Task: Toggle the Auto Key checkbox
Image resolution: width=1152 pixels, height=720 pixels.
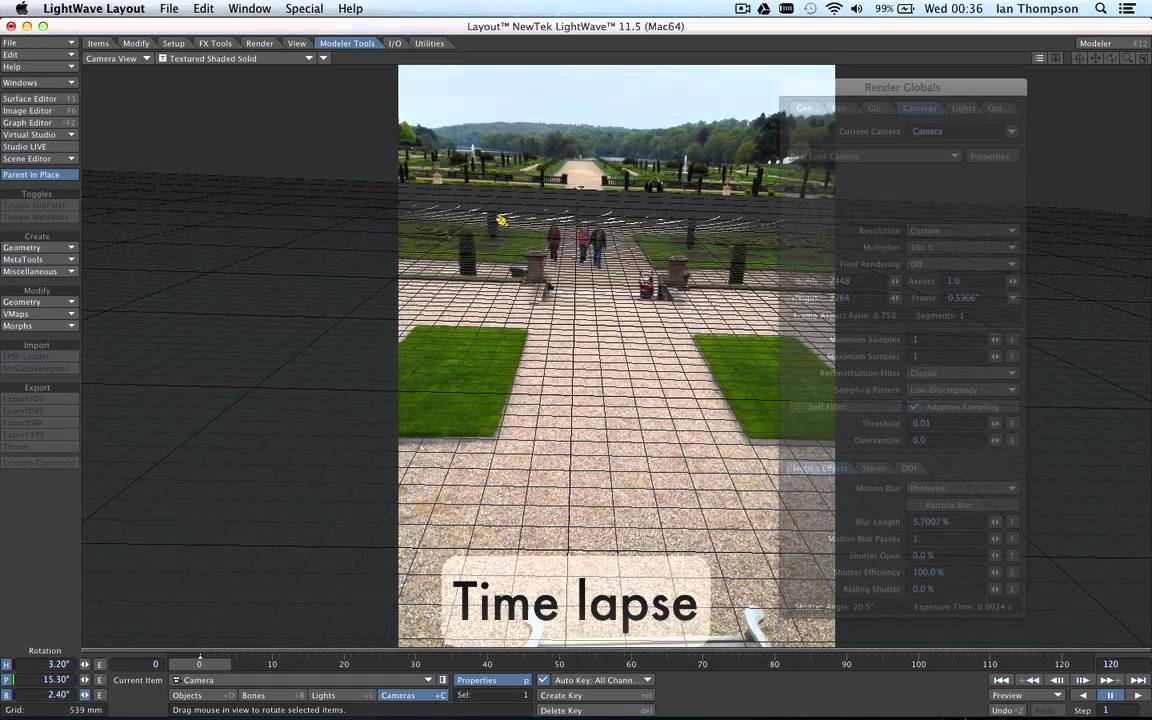Action: (544, 680)
